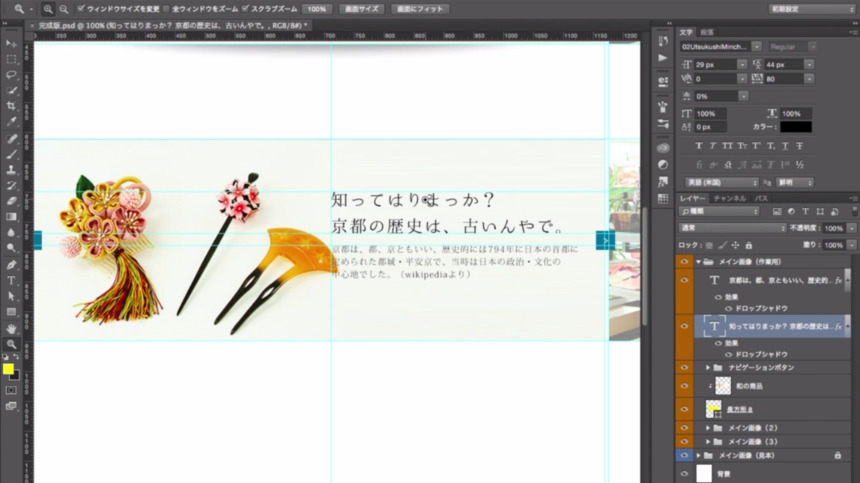Expand the 'メイン画像 (2)' group
860x483 pixels.
point(708,428)
